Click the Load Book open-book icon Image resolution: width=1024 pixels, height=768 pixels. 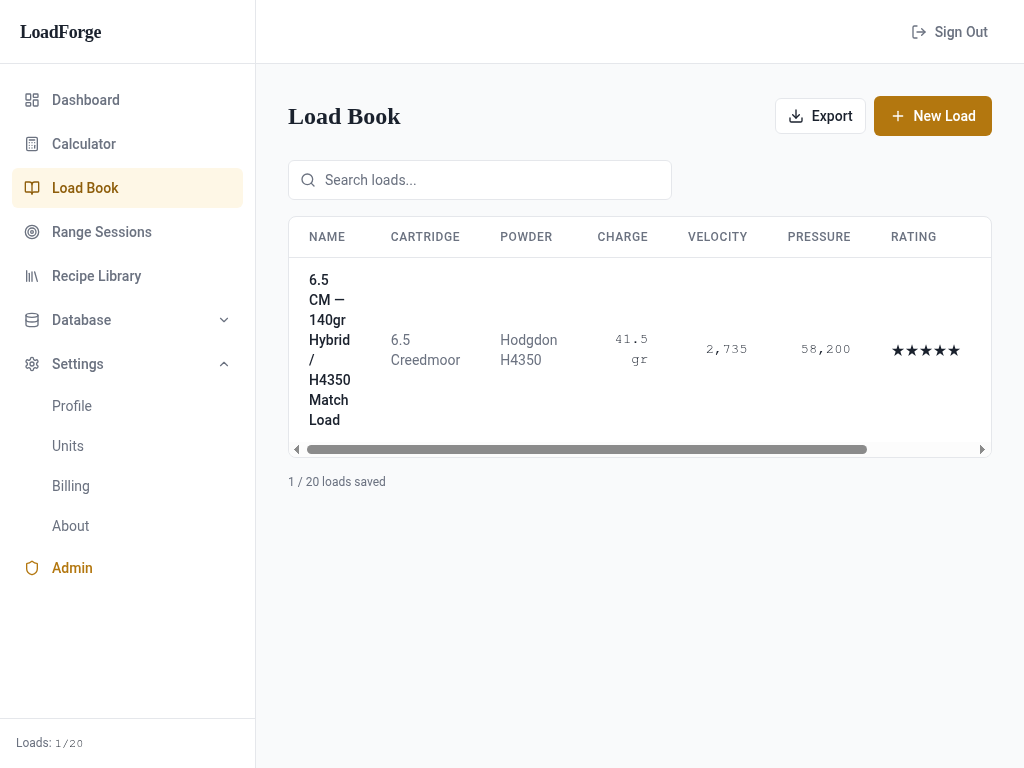32,188
